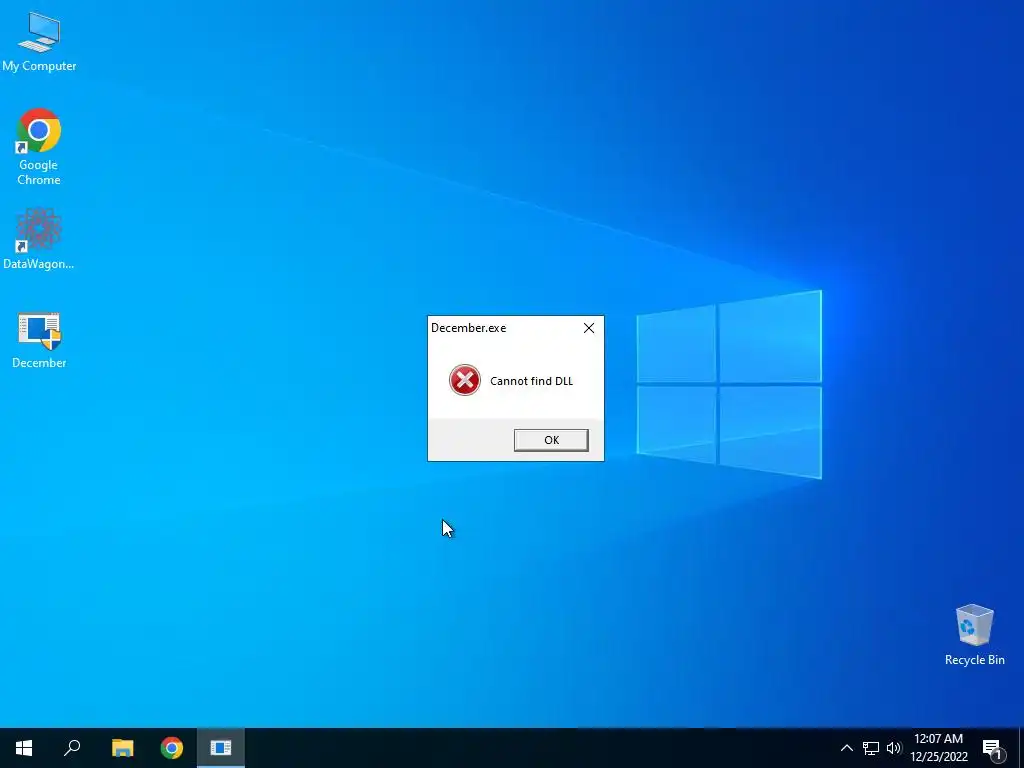The height and width of the screenshot is (768, 1024).
Task: Select the Google Chrome desktop shortcut
Action: pyautogui.click(x=39, y=147)
